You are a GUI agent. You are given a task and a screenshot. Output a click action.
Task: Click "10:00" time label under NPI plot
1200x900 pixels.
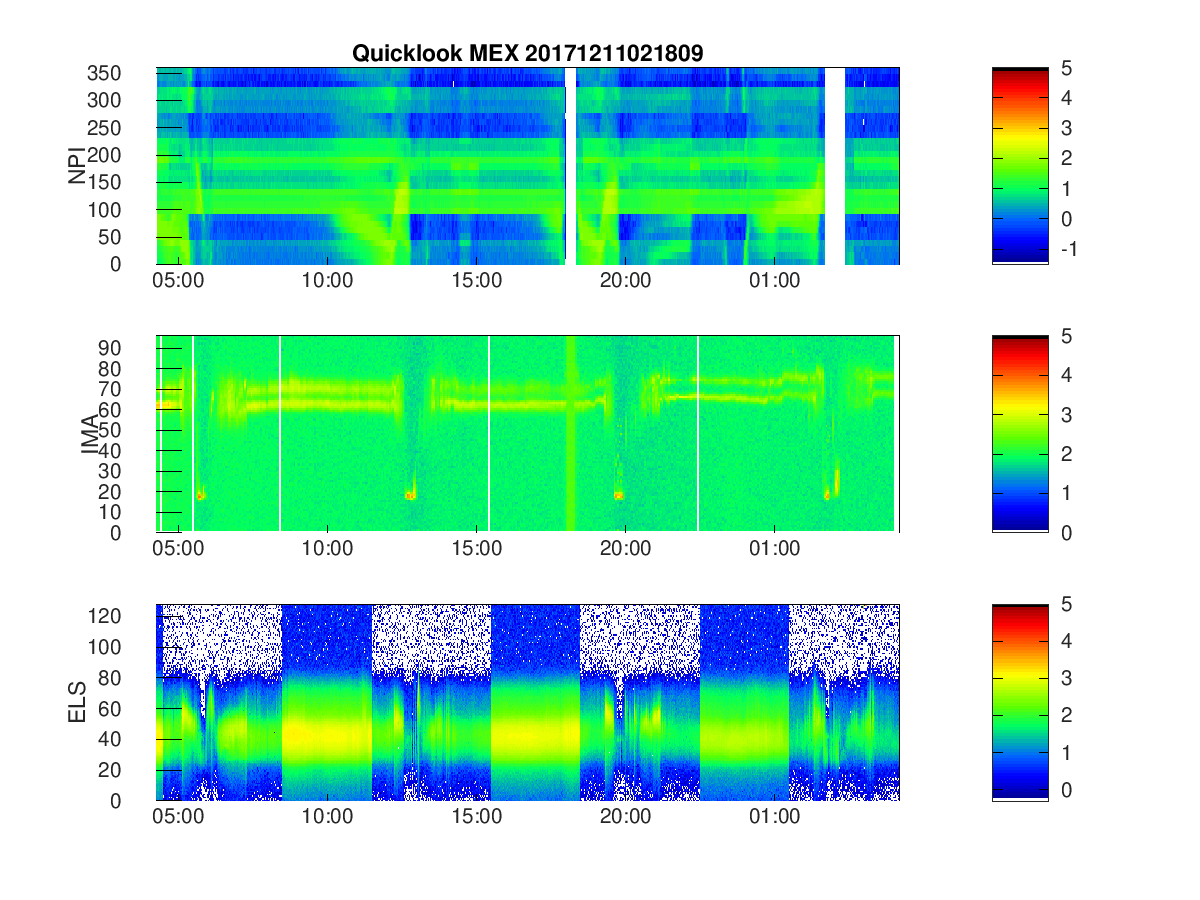click(x=327, y=281)
